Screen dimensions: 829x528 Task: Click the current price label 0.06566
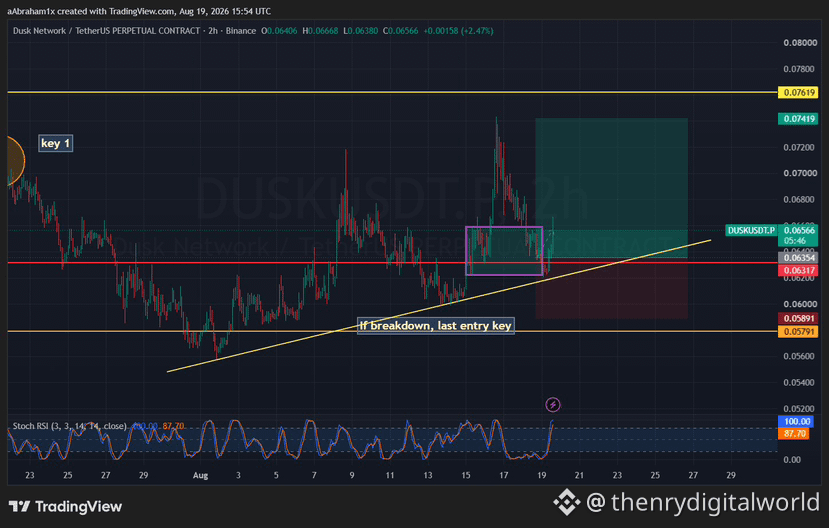coord(798,230)
